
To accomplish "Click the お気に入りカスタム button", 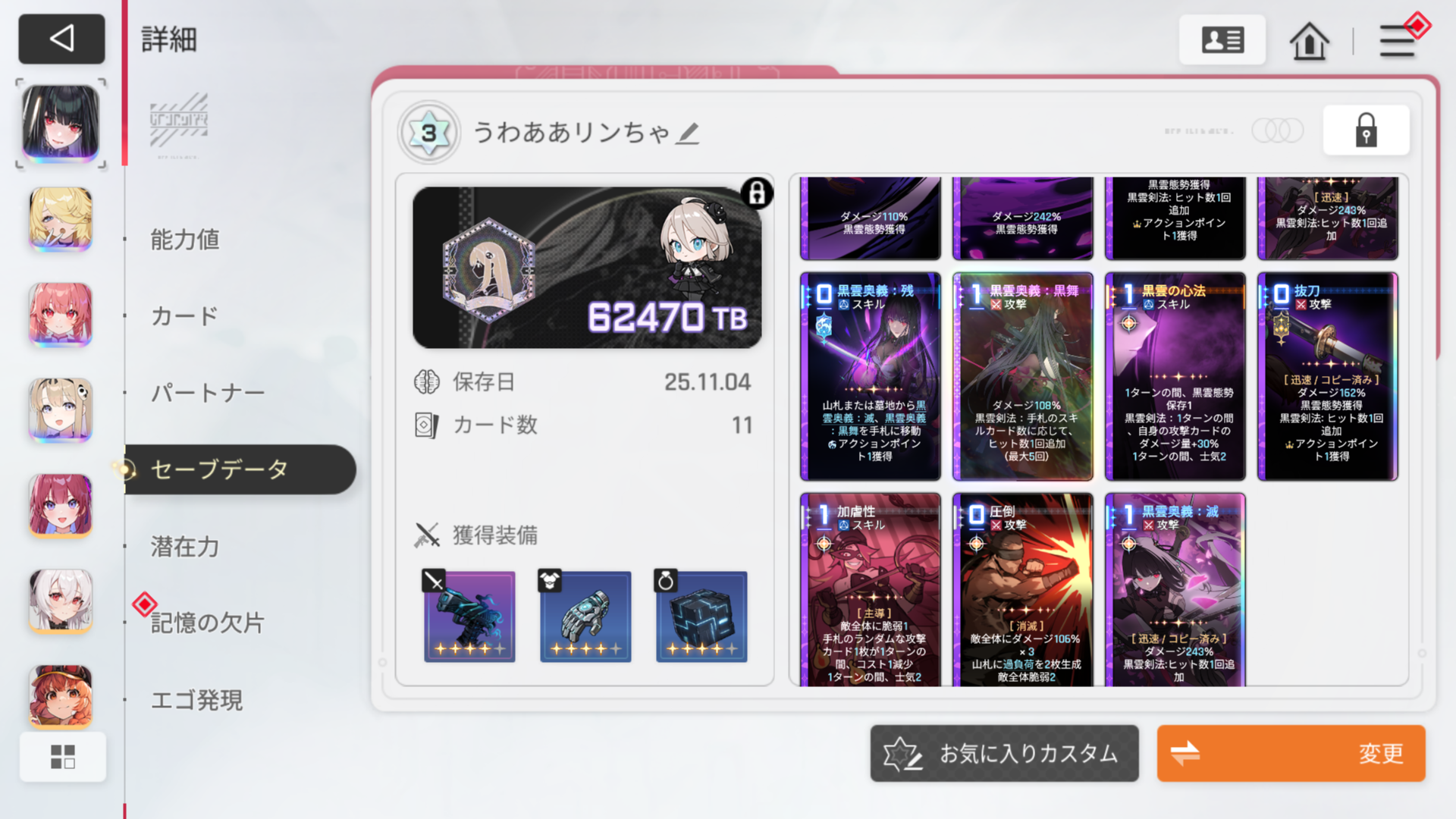I will click(1004, 753).
